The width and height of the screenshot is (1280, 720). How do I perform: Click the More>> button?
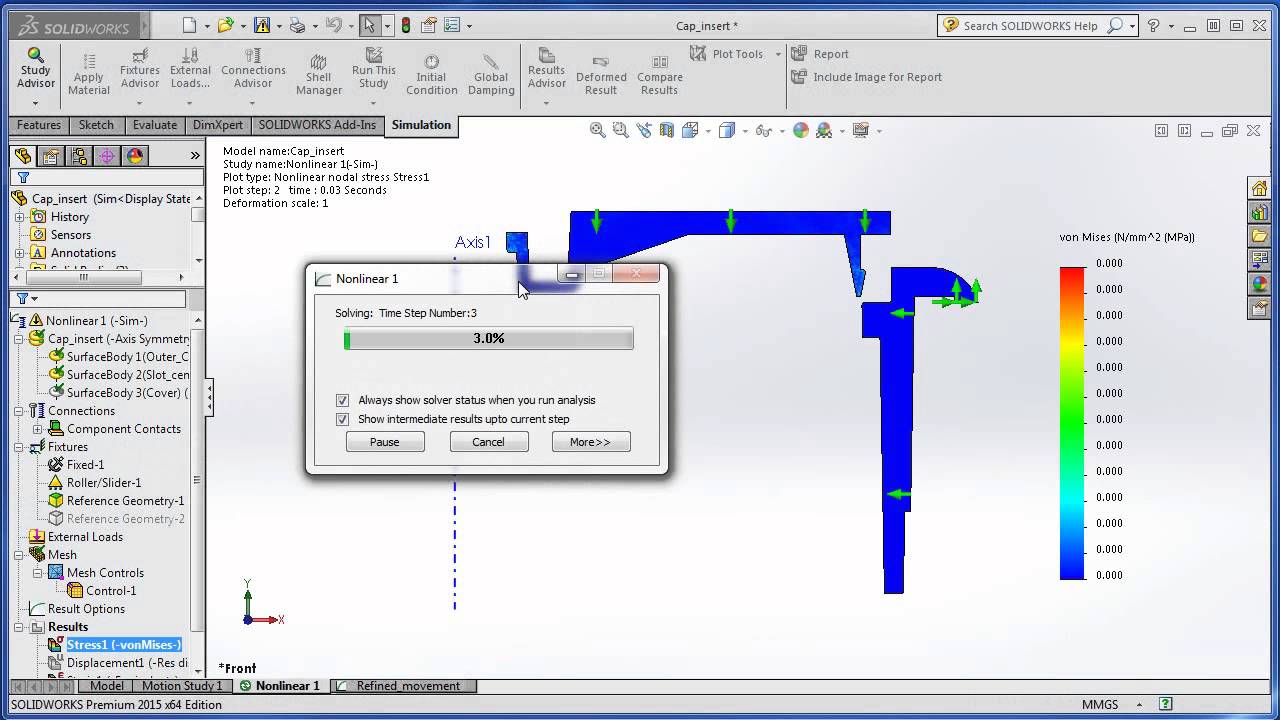(591, 442)
